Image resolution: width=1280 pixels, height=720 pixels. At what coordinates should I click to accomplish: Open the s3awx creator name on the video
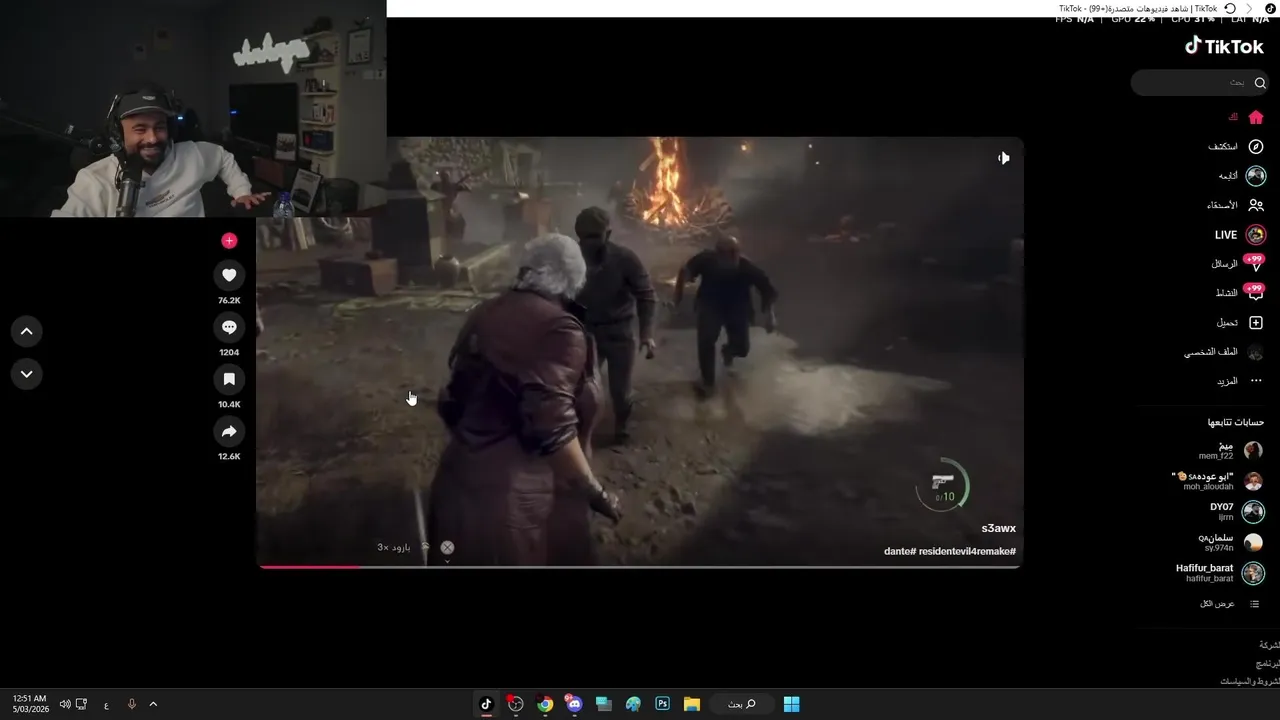tap(998, 529)
